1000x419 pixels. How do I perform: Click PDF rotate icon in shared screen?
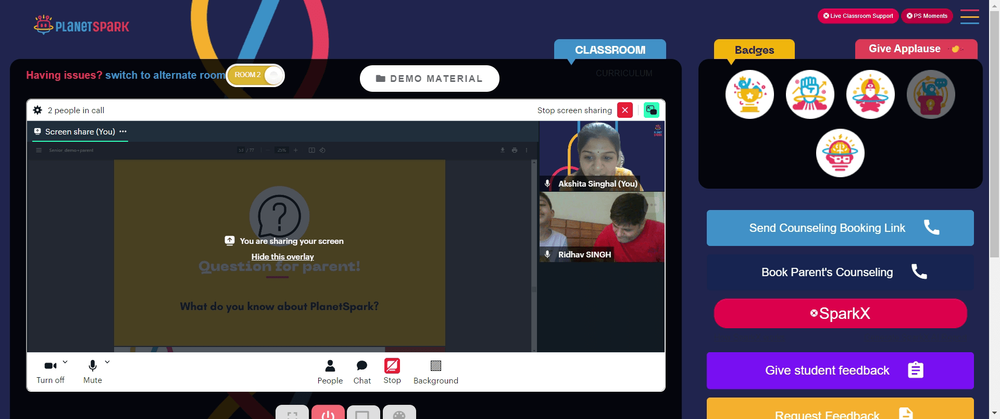click(323, 151)
